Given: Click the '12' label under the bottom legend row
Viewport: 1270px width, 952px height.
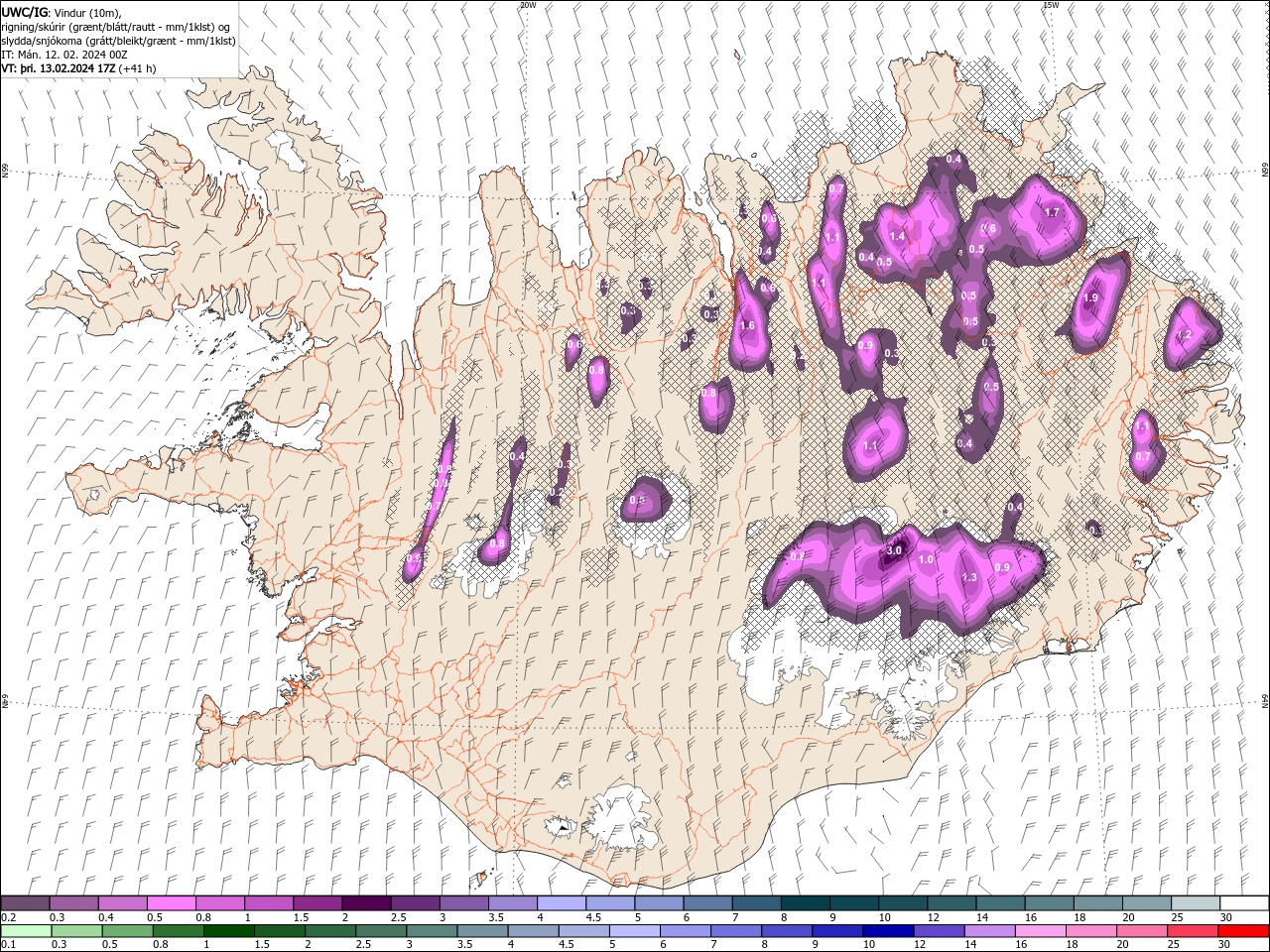Looking at the screenshot, I should click(919, 945).
